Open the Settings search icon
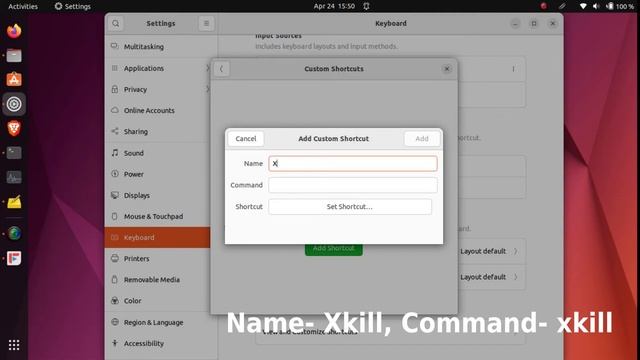Image resolution: width=640 pixels, height=360 pixels. [x=116, y=24]
